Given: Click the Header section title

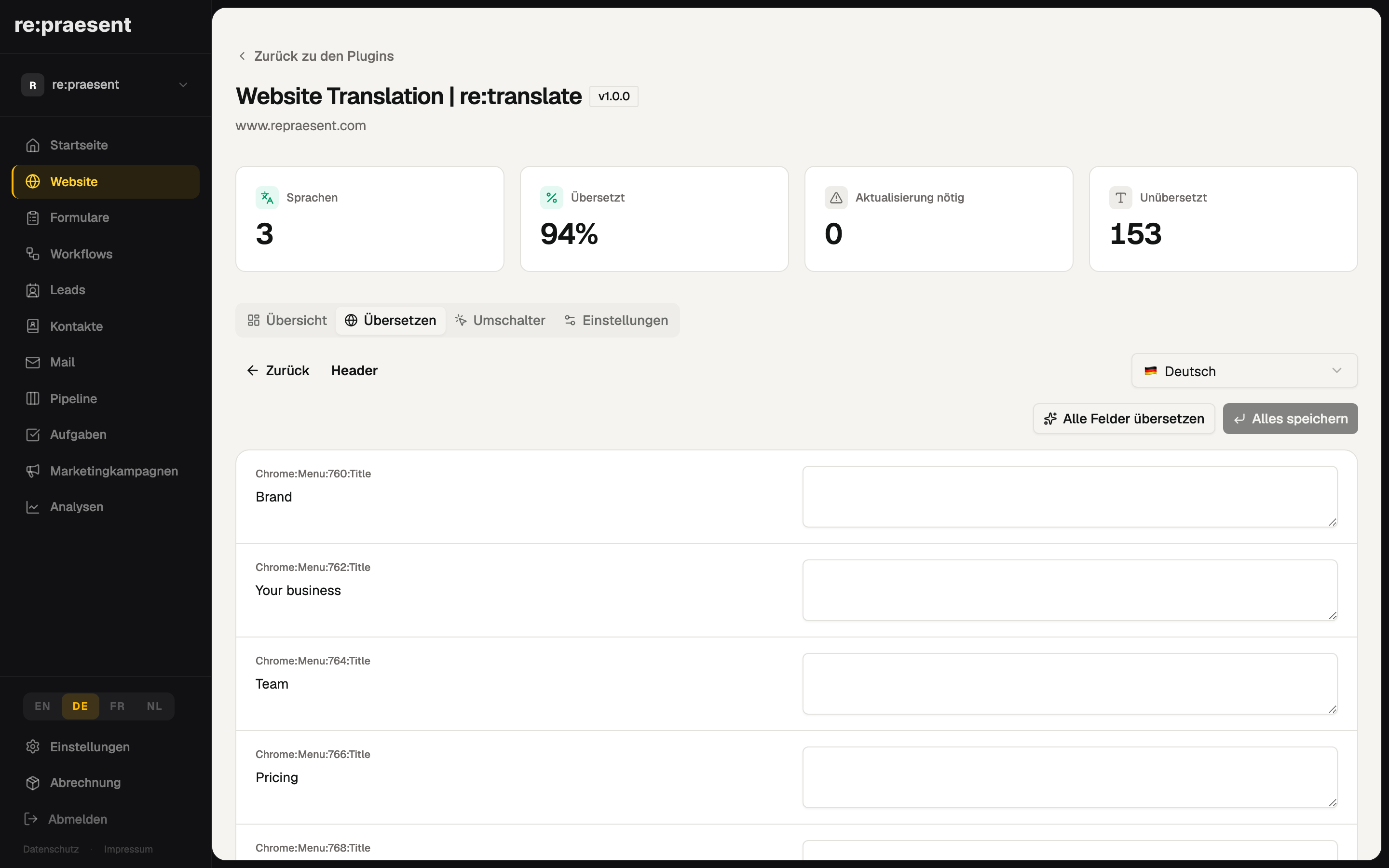Looking at the screenshot, I should (x=354, y=370).
